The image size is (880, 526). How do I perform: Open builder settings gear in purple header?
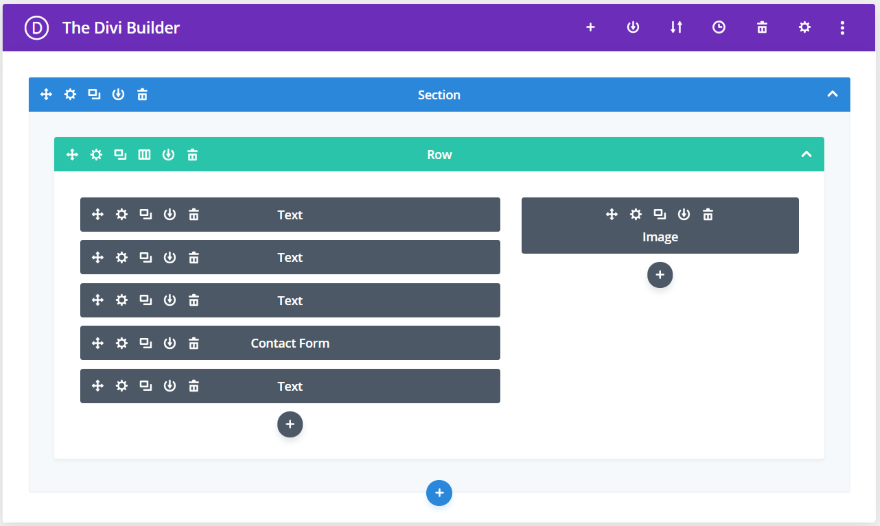pyautogui.click(x=805, y=27)
